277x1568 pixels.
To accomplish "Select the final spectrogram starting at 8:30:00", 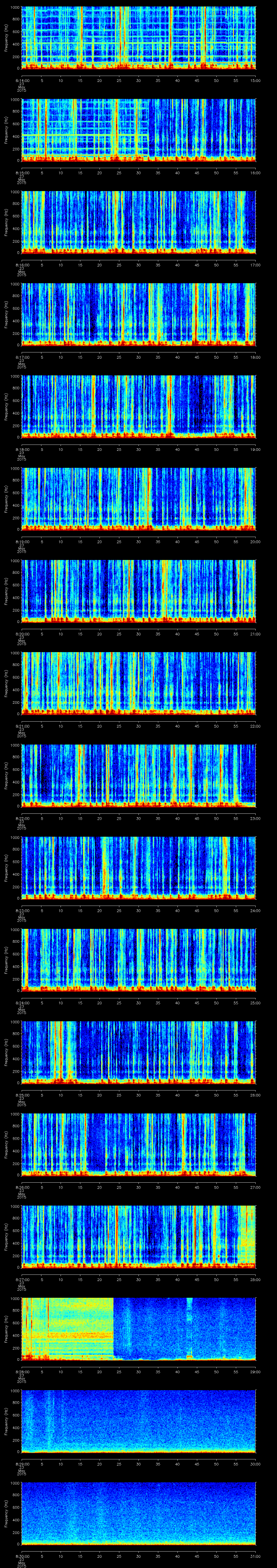I will tap(139, 1513).
